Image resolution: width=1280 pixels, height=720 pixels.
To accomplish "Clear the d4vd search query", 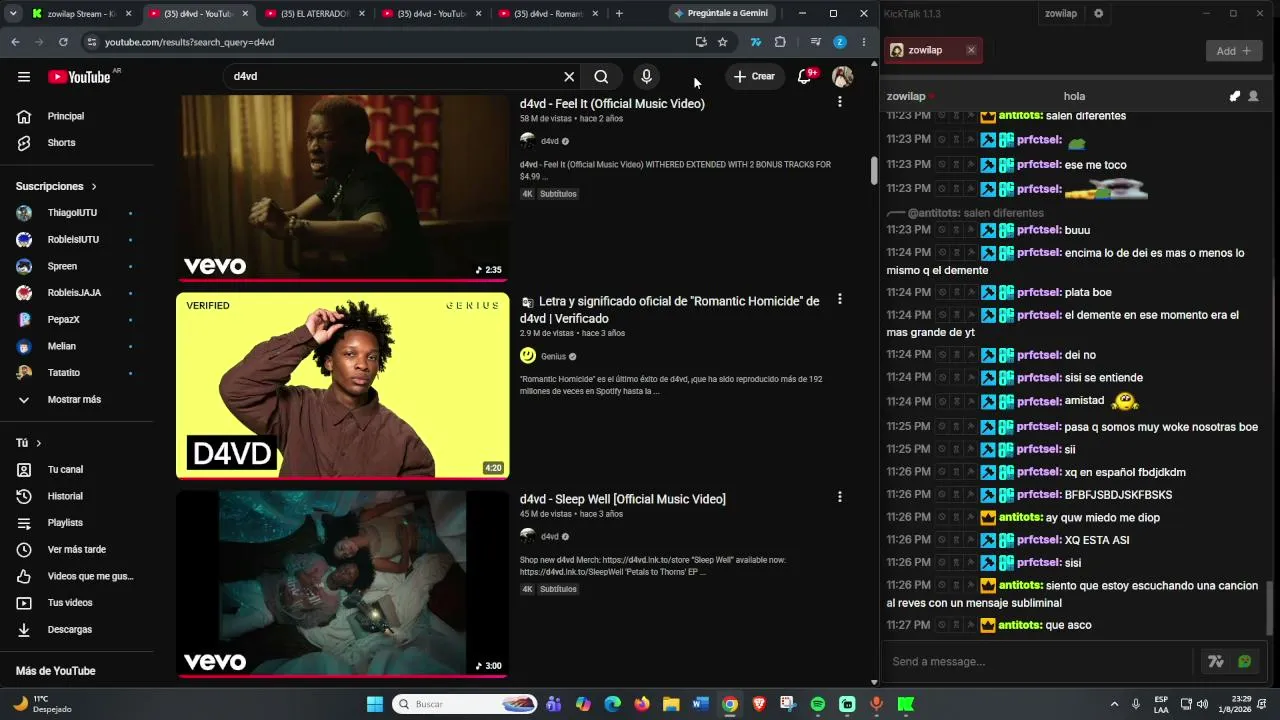I will pos(569,77).
